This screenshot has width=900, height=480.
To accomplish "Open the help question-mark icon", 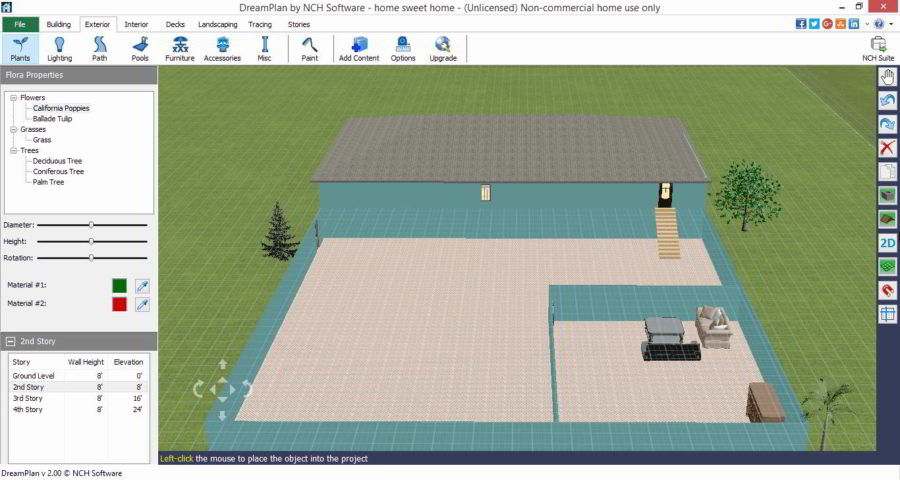I will pos(879,24).
